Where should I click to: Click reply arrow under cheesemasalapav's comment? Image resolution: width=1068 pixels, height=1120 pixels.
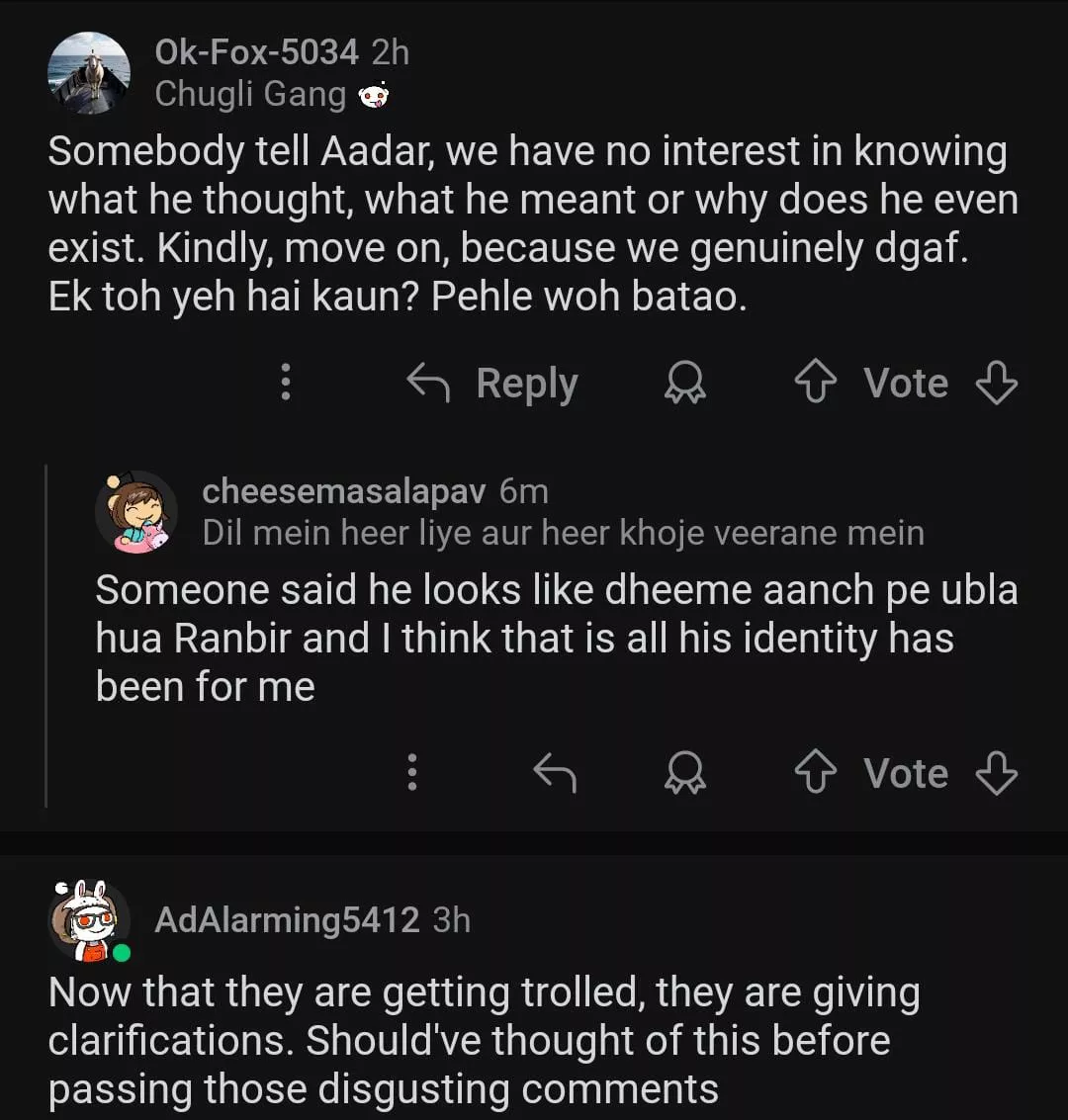tap(554, 774)
